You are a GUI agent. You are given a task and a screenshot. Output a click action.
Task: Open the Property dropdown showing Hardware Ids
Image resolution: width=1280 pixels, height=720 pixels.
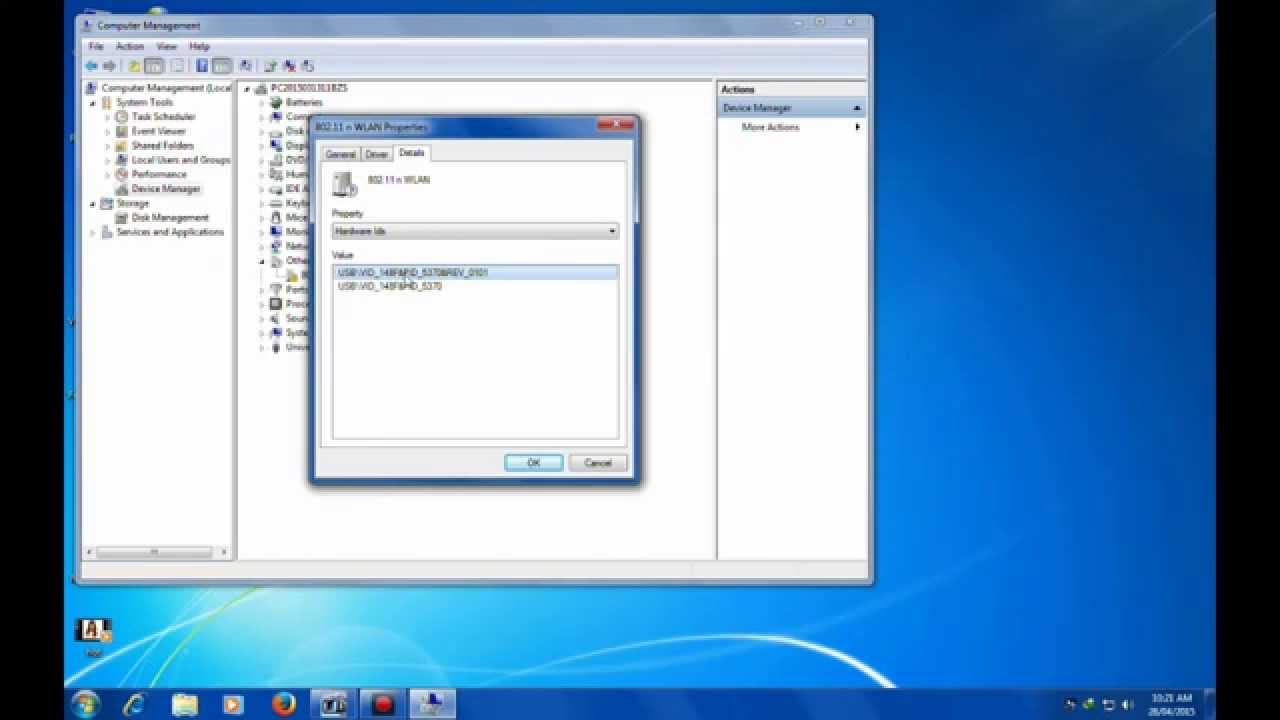475,231
